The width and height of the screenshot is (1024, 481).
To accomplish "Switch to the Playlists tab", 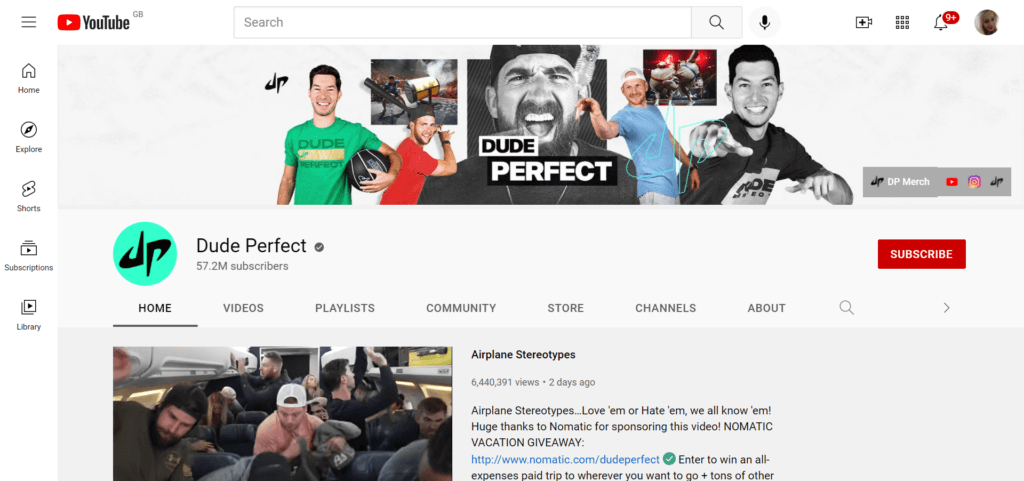I will 344,308.
